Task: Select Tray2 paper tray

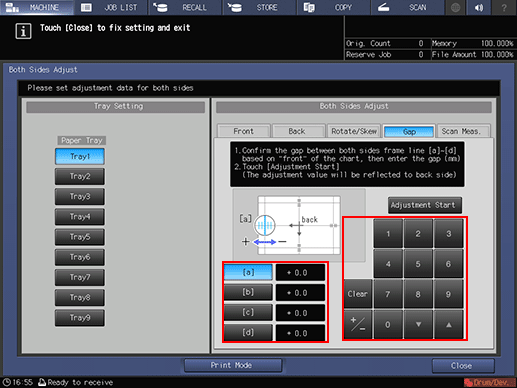Action: (80, 176)
